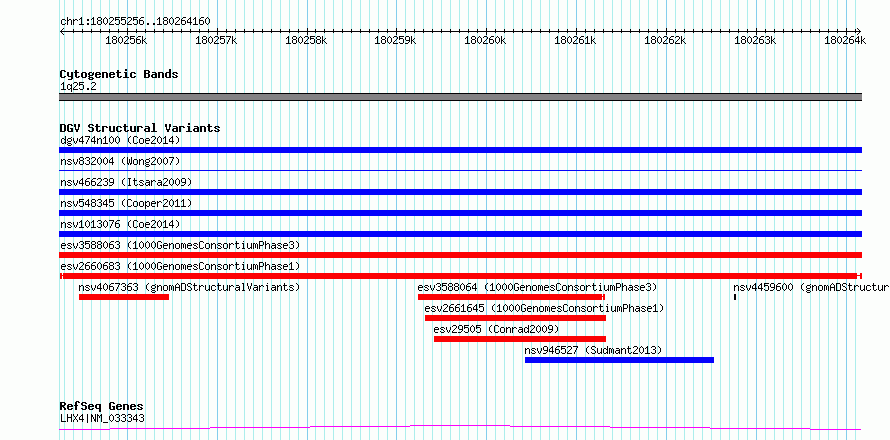The width and height of the screenshot is (890, 440).
Task: Click the 180260k ruler tick label
Action: click(x=485, y=40)
